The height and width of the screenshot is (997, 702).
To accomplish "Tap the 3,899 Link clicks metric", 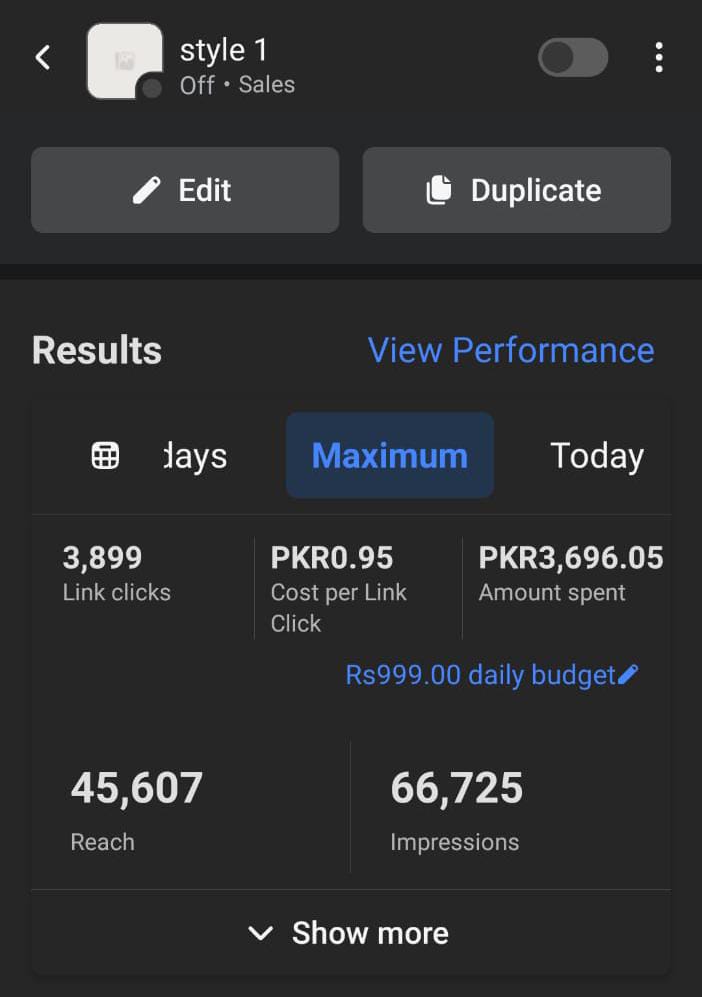I will pos(117,573).
